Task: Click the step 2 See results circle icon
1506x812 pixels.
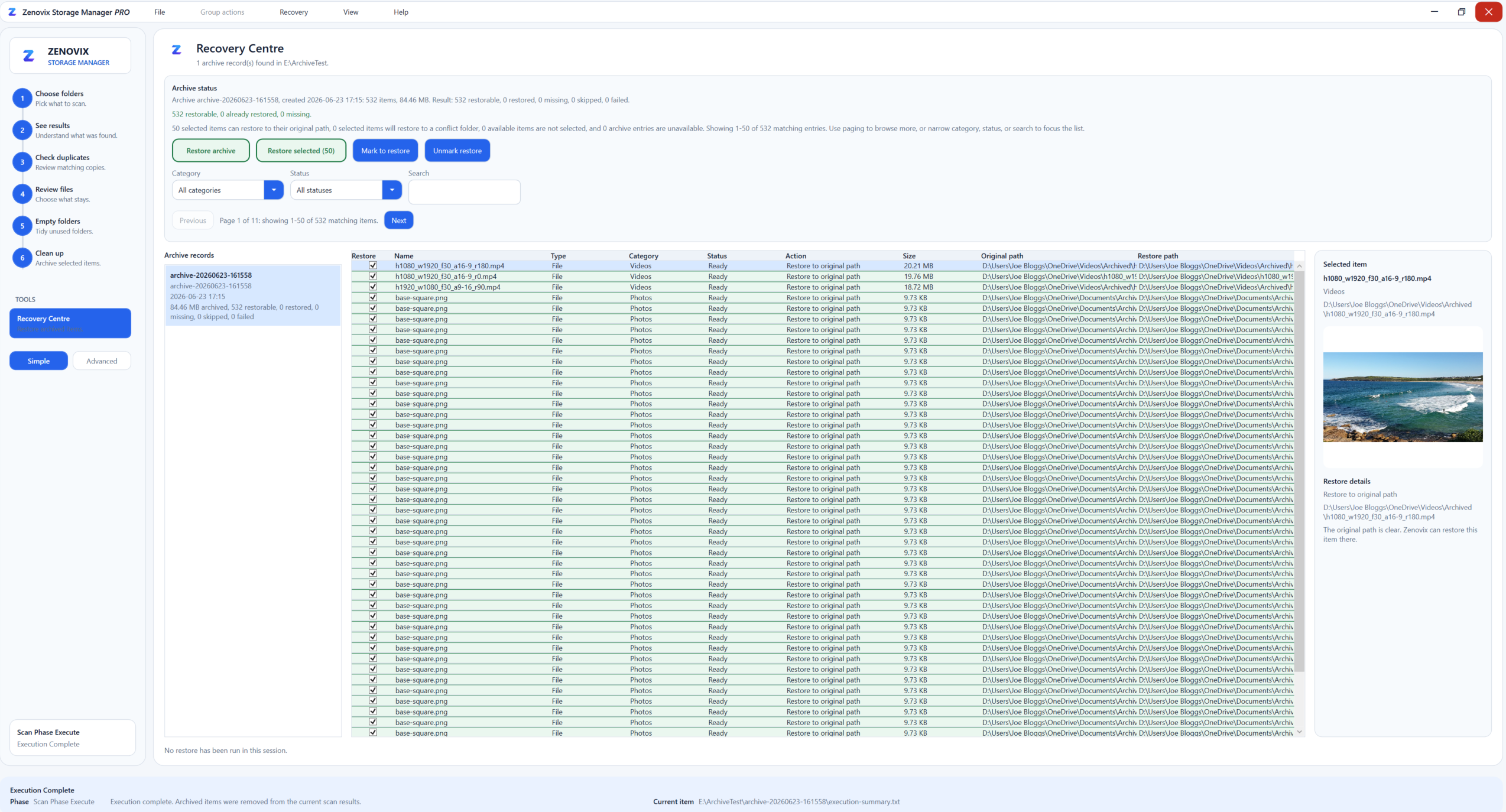Action: (x=22, y=130)
